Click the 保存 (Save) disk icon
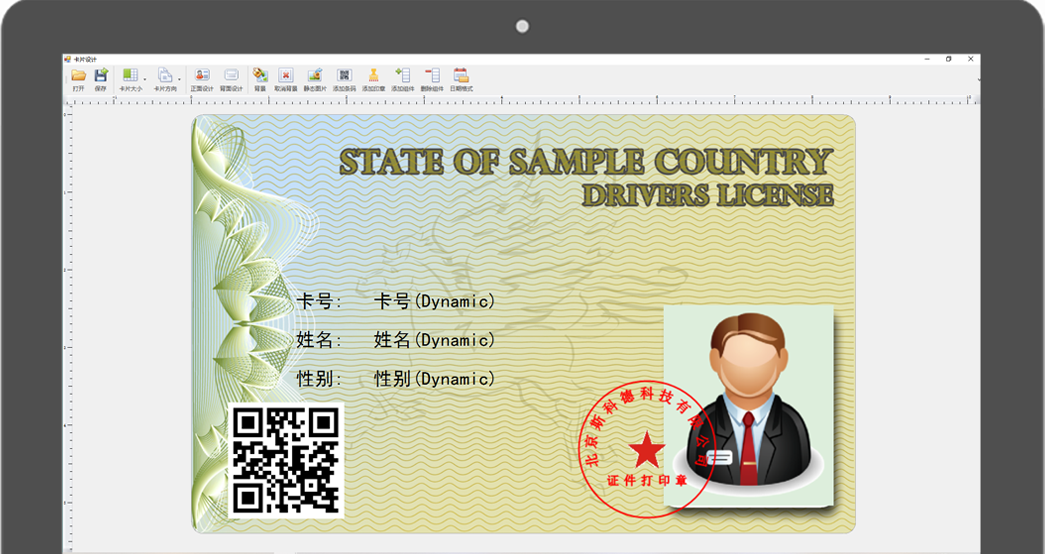The width and height of the screenshot is (1046, 554). pyautogui.click(x=101, y=75)
